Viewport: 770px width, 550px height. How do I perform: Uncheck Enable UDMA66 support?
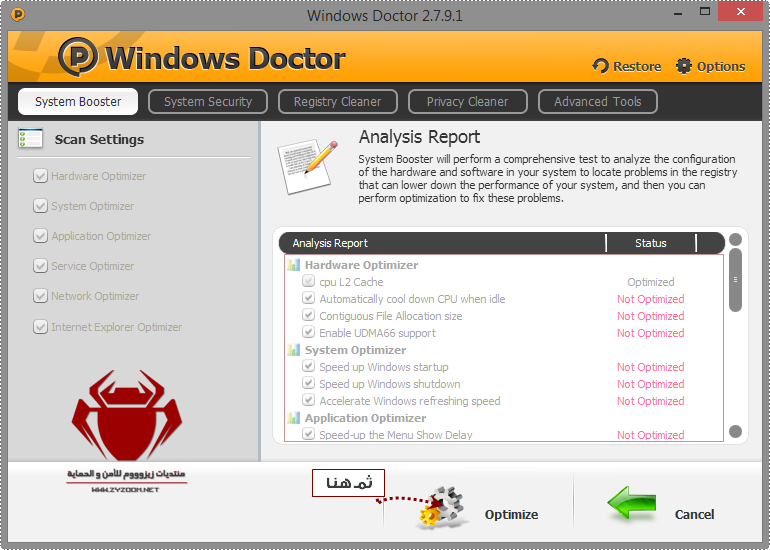(x=308, y=332)
